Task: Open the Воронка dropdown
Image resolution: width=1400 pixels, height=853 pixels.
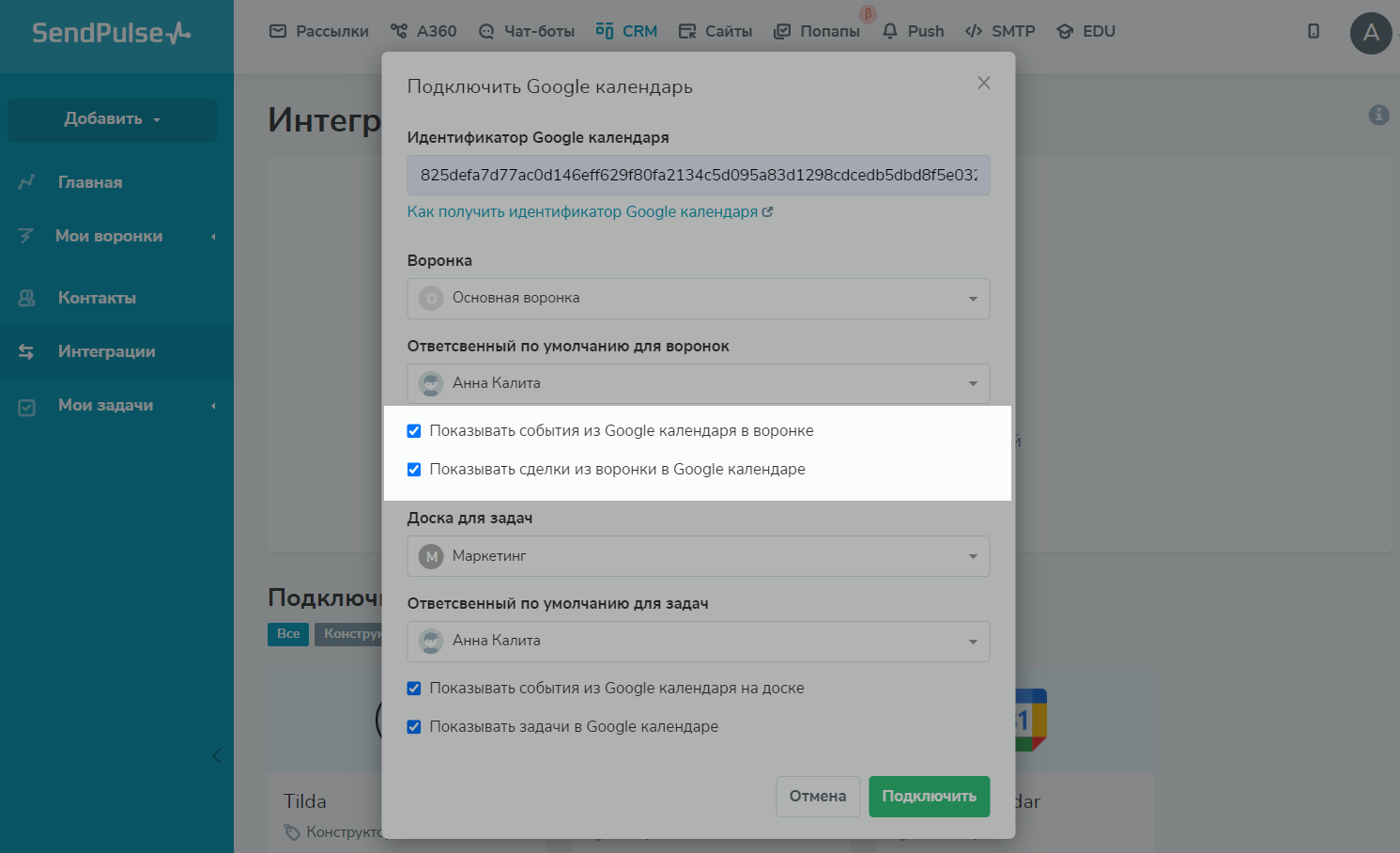Action: (x=699, y=299)
